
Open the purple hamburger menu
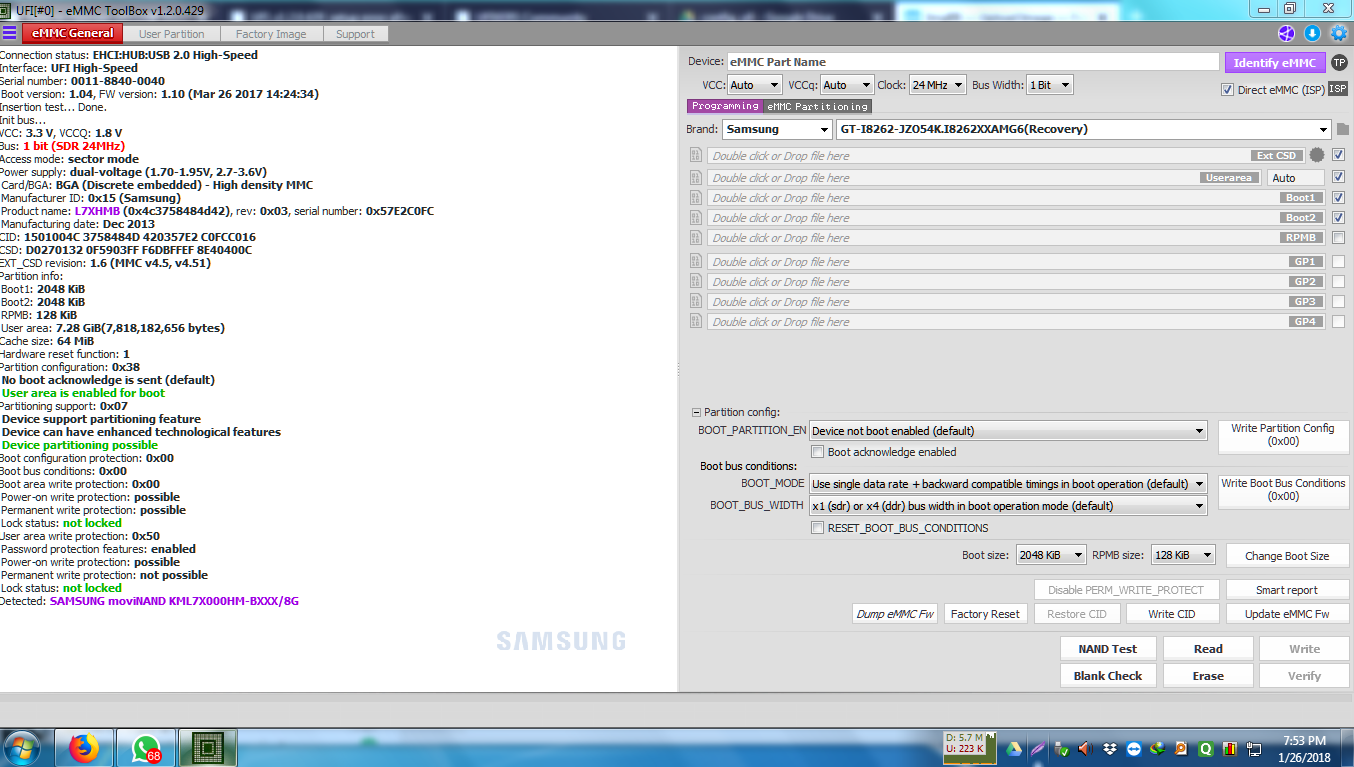click(9, 33)
